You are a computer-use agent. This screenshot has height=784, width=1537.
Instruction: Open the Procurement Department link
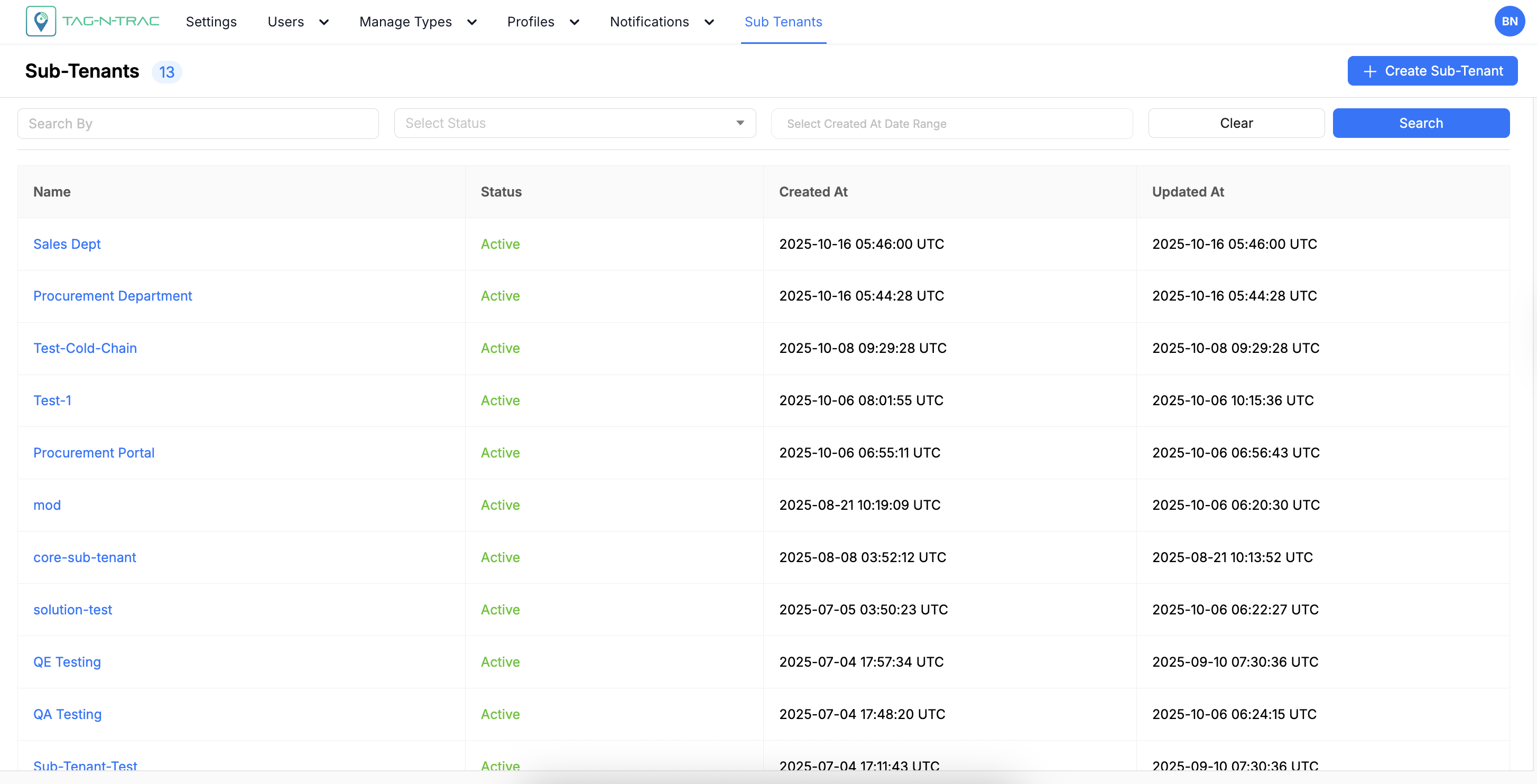(112, 296)
